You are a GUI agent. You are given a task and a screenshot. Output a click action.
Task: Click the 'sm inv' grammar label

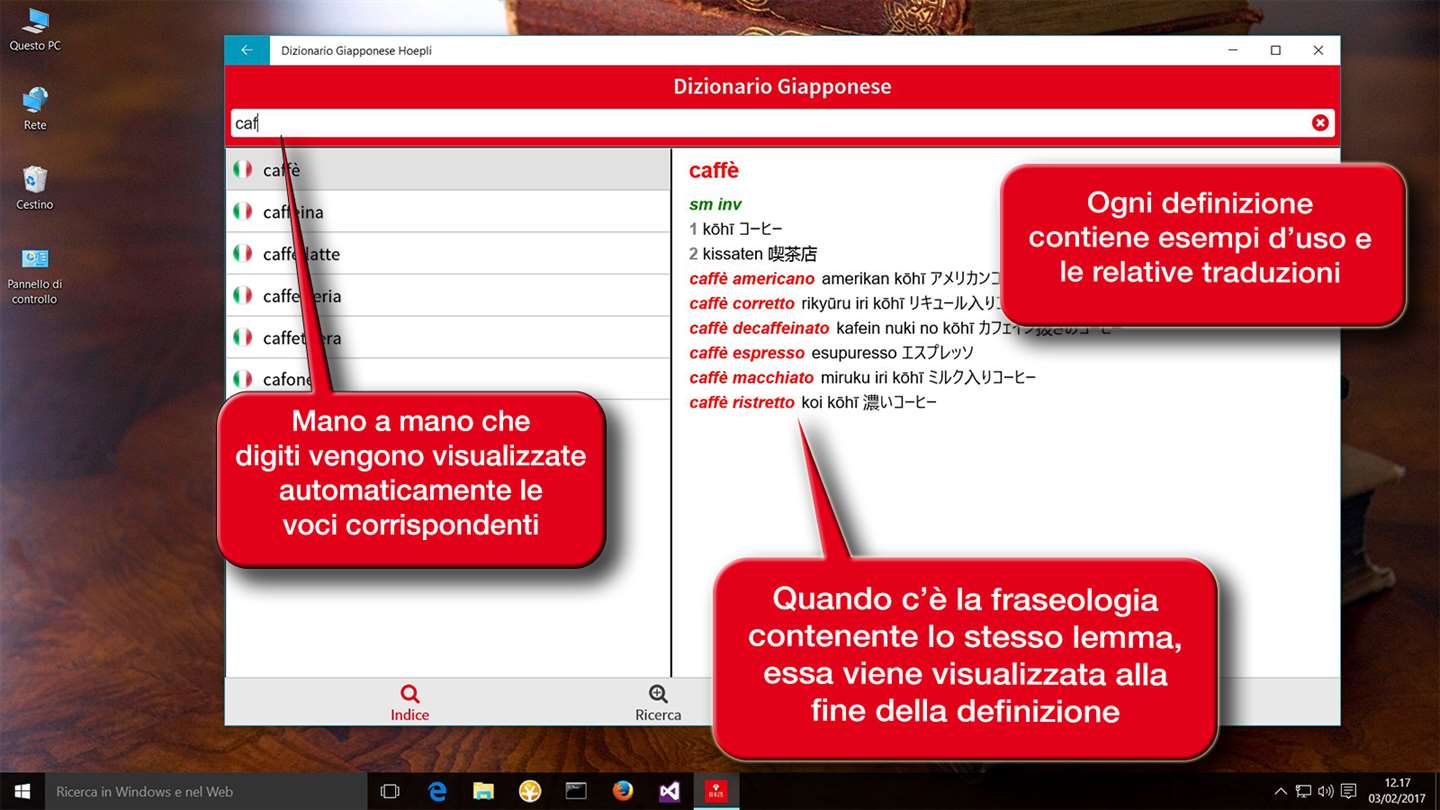pyautogui.click(x=715, y=204)
